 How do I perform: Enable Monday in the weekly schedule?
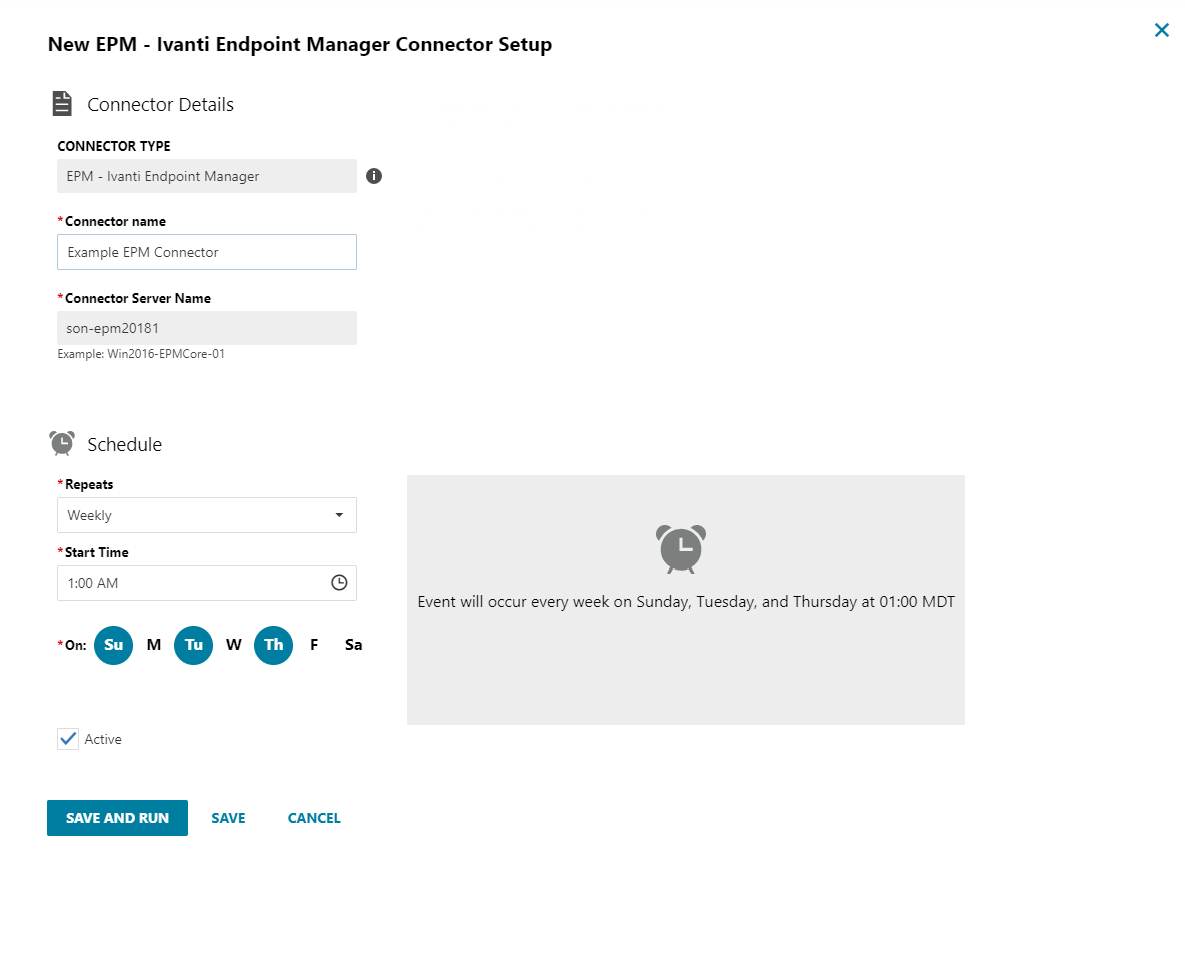coord(153,645)
